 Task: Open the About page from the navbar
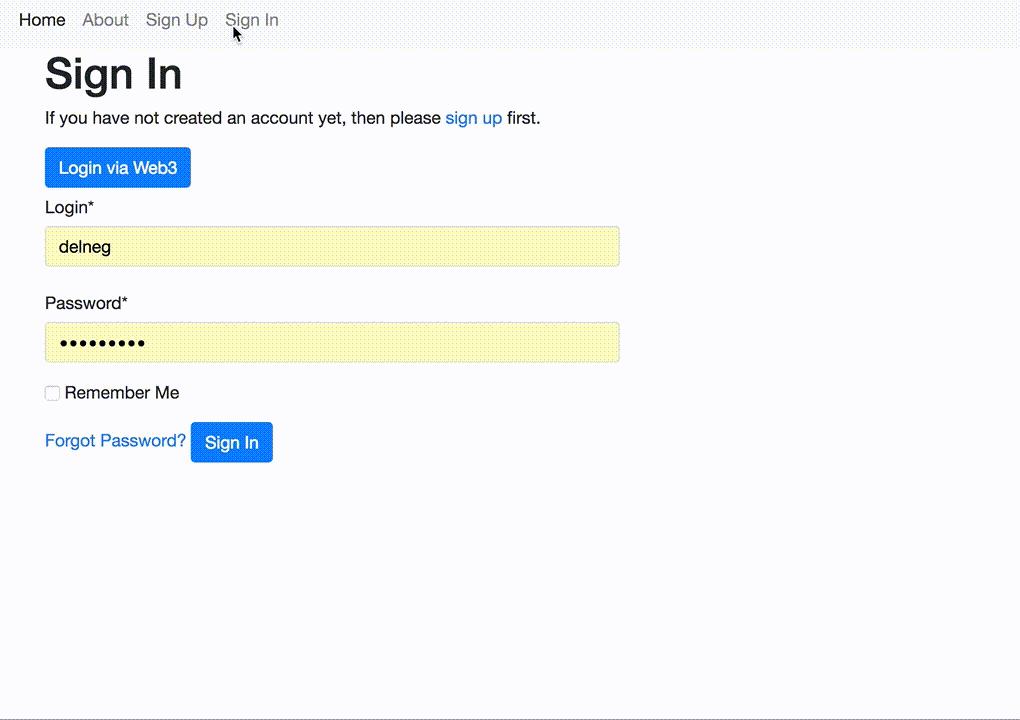click(105, 20)
